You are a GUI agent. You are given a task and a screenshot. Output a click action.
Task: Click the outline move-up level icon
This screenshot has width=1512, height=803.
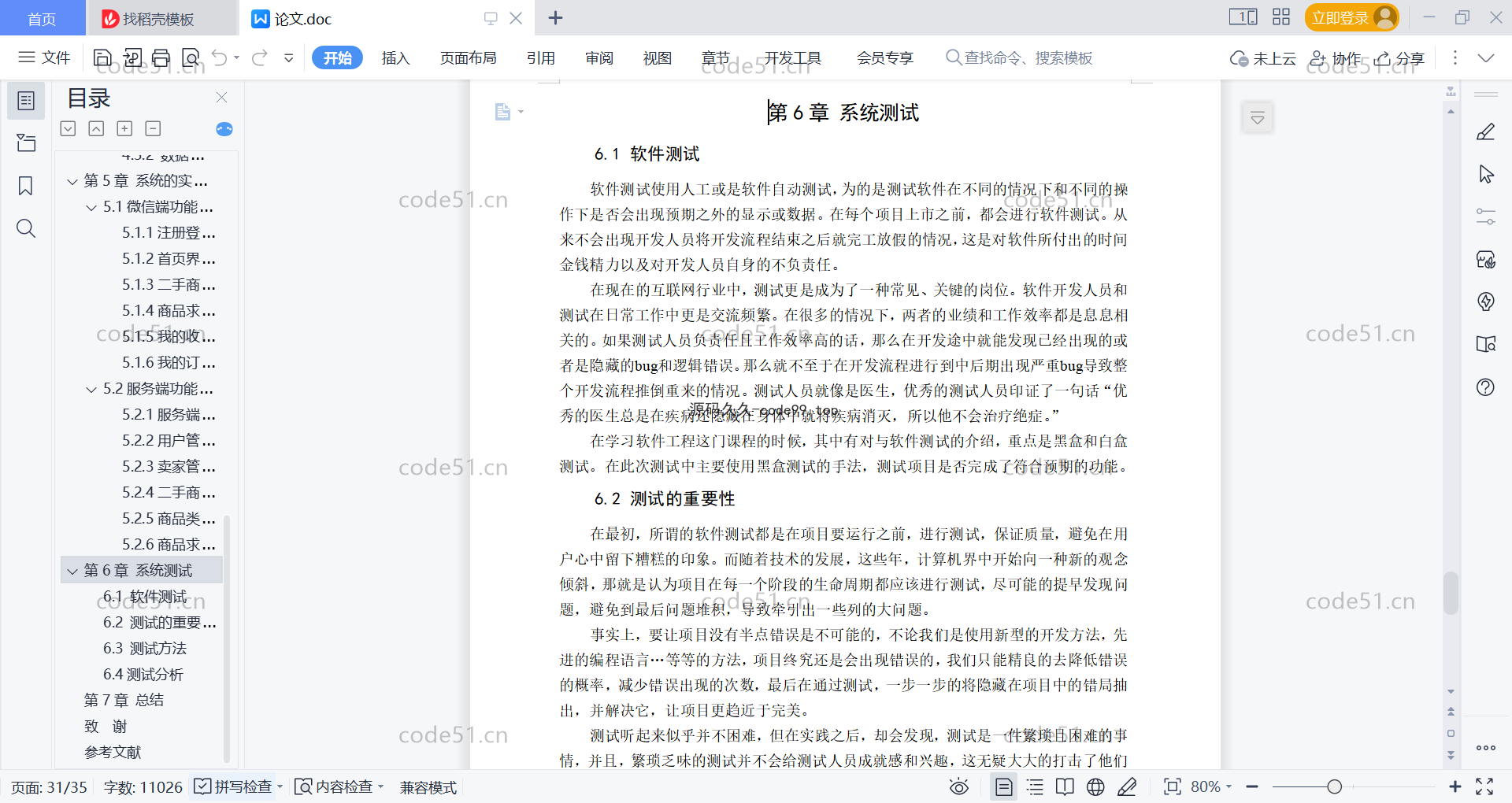point(96,128)
